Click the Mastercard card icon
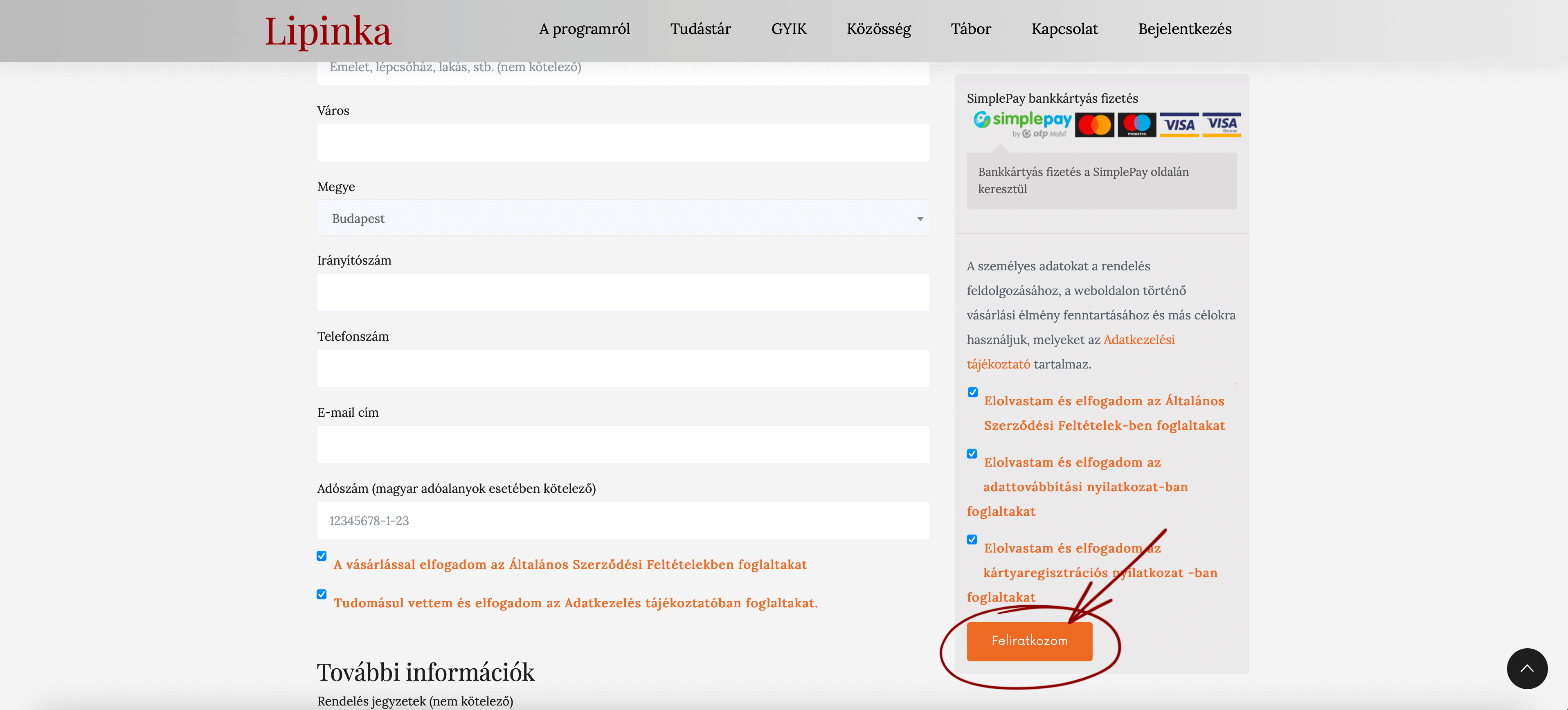Image resolution: width=1568 pixels, height=710 pixels. click(1094, 125)
